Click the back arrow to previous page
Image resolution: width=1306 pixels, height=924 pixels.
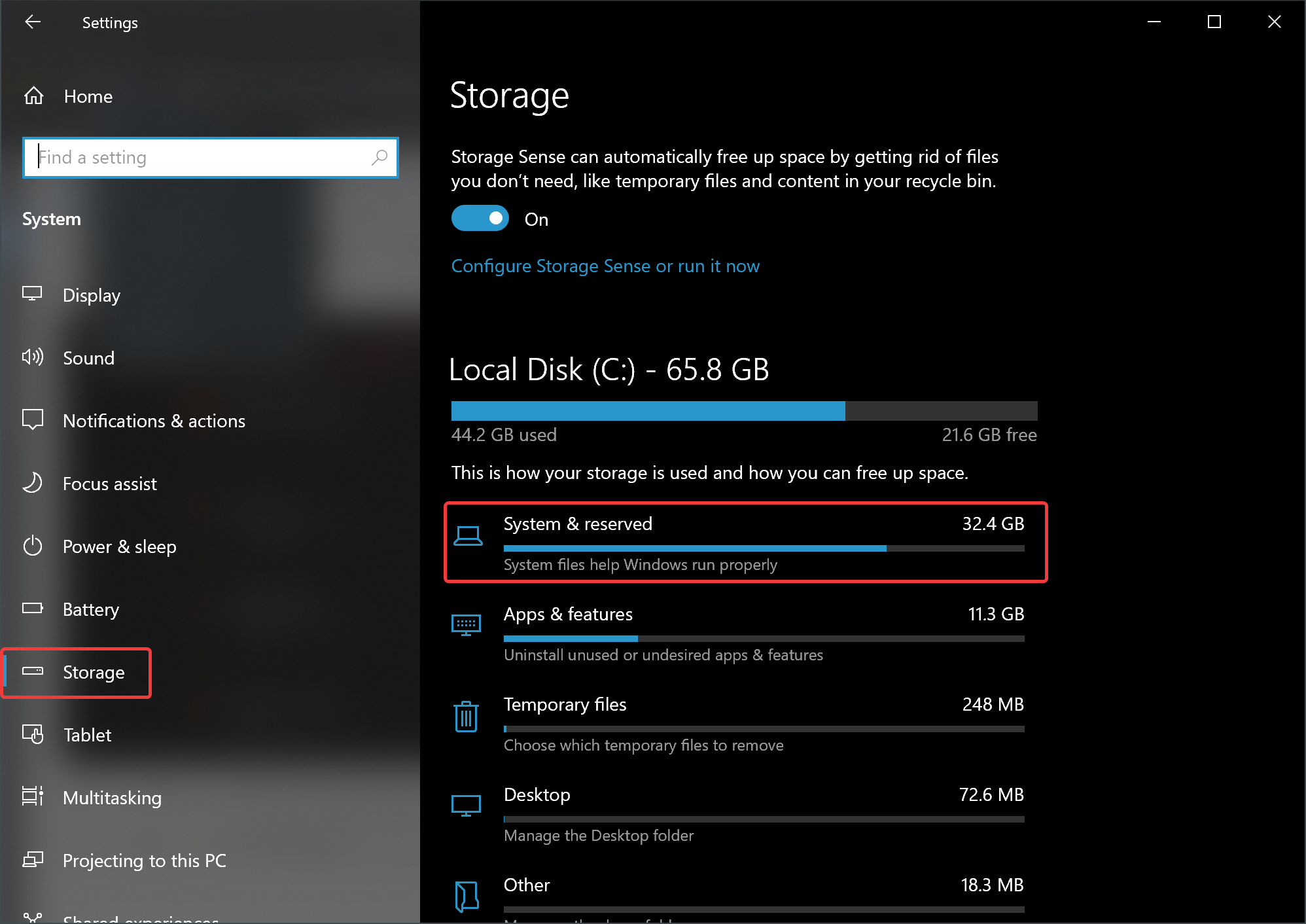click(x=33, y=22)
